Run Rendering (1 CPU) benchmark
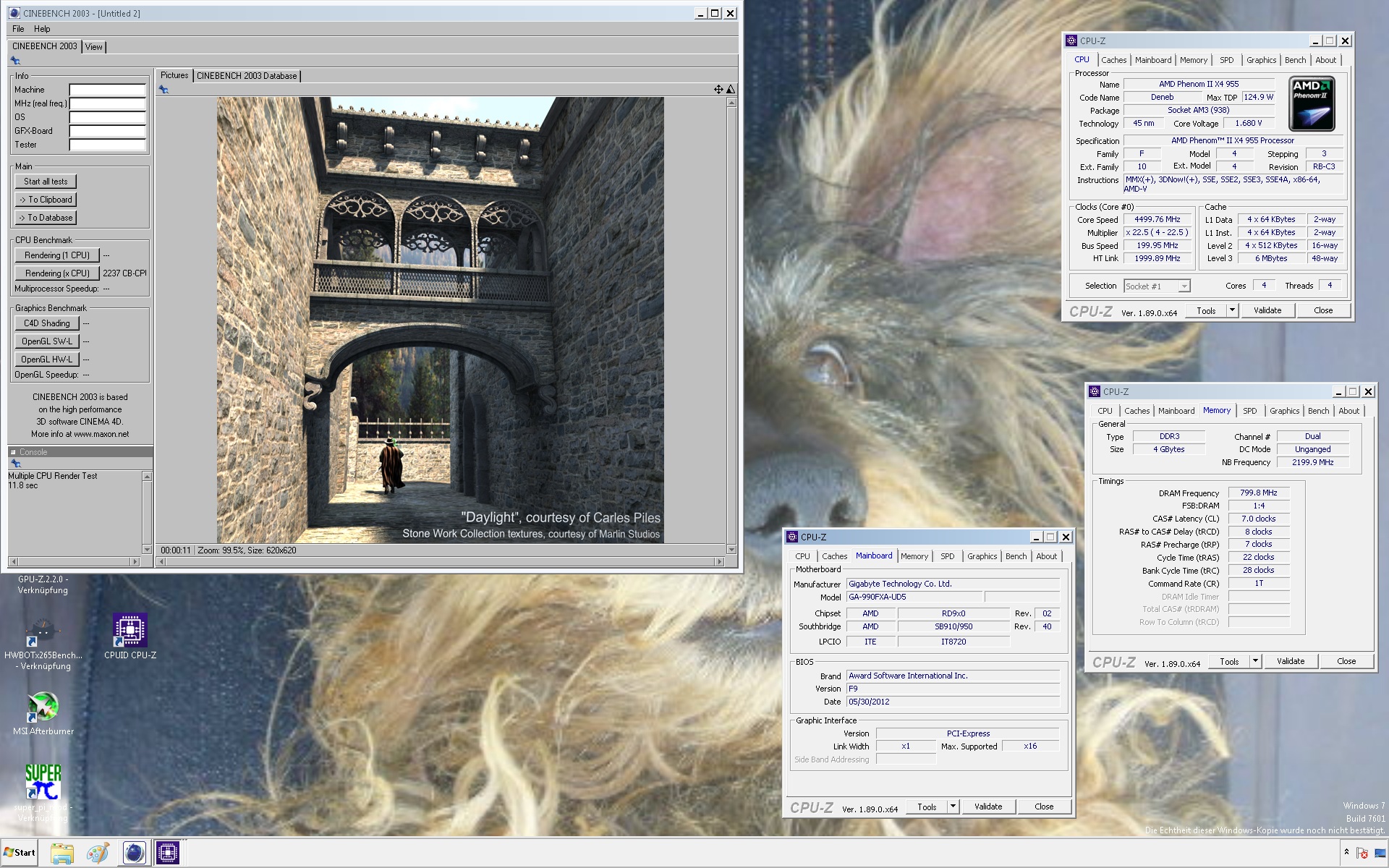The width and height of the screenshot is (1389, 868). (57, 255)
